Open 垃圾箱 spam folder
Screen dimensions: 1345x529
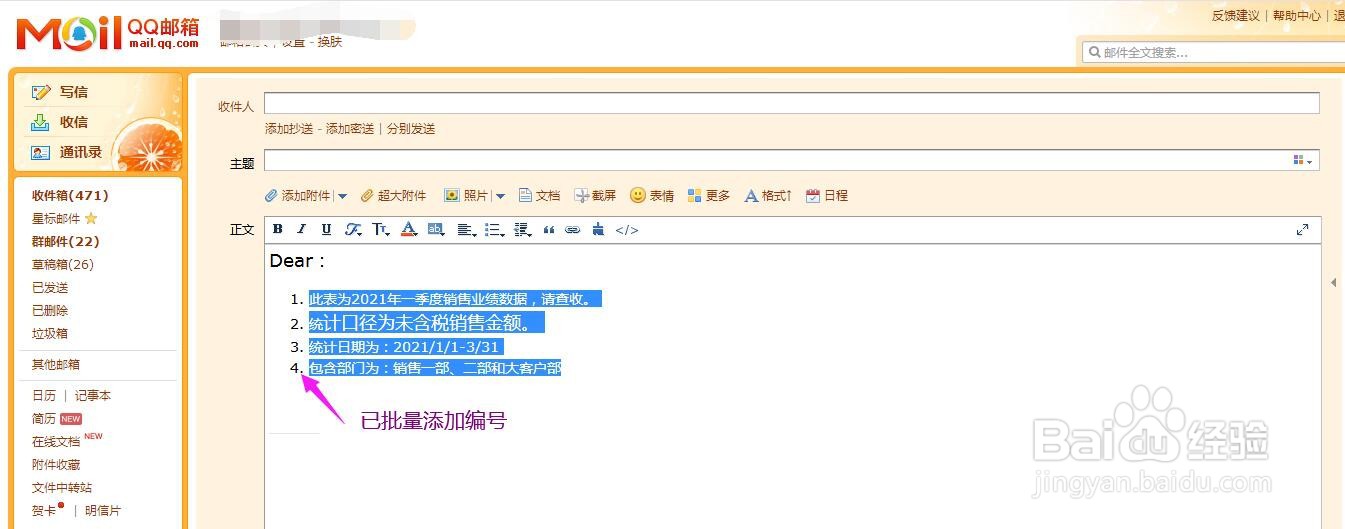50,334
